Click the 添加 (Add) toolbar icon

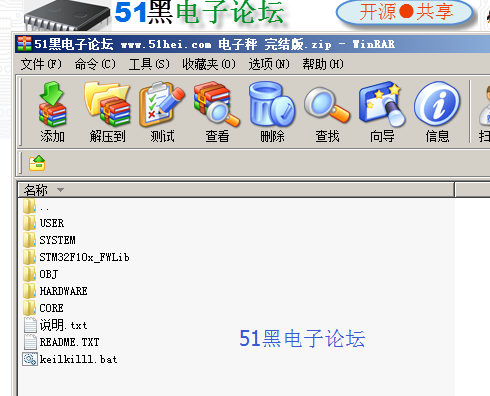click(x=52, y=104)
